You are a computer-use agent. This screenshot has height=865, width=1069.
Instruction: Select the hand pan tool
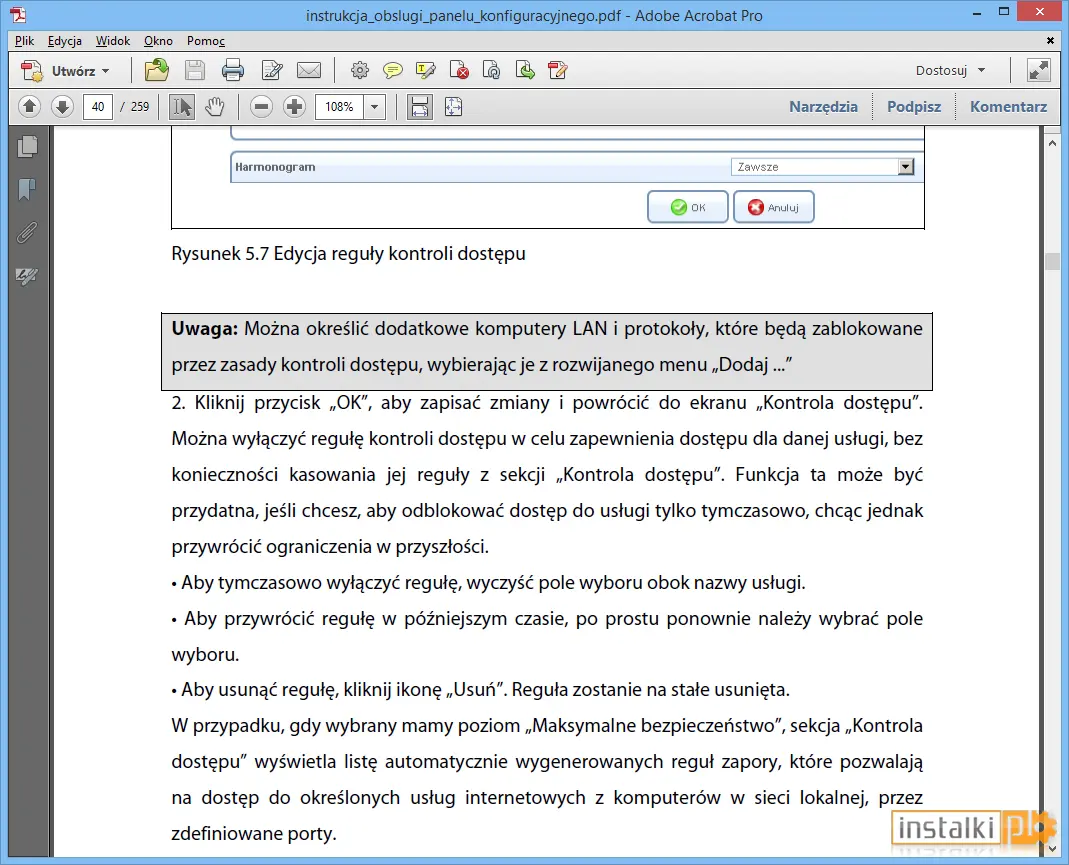coord(215,107)
